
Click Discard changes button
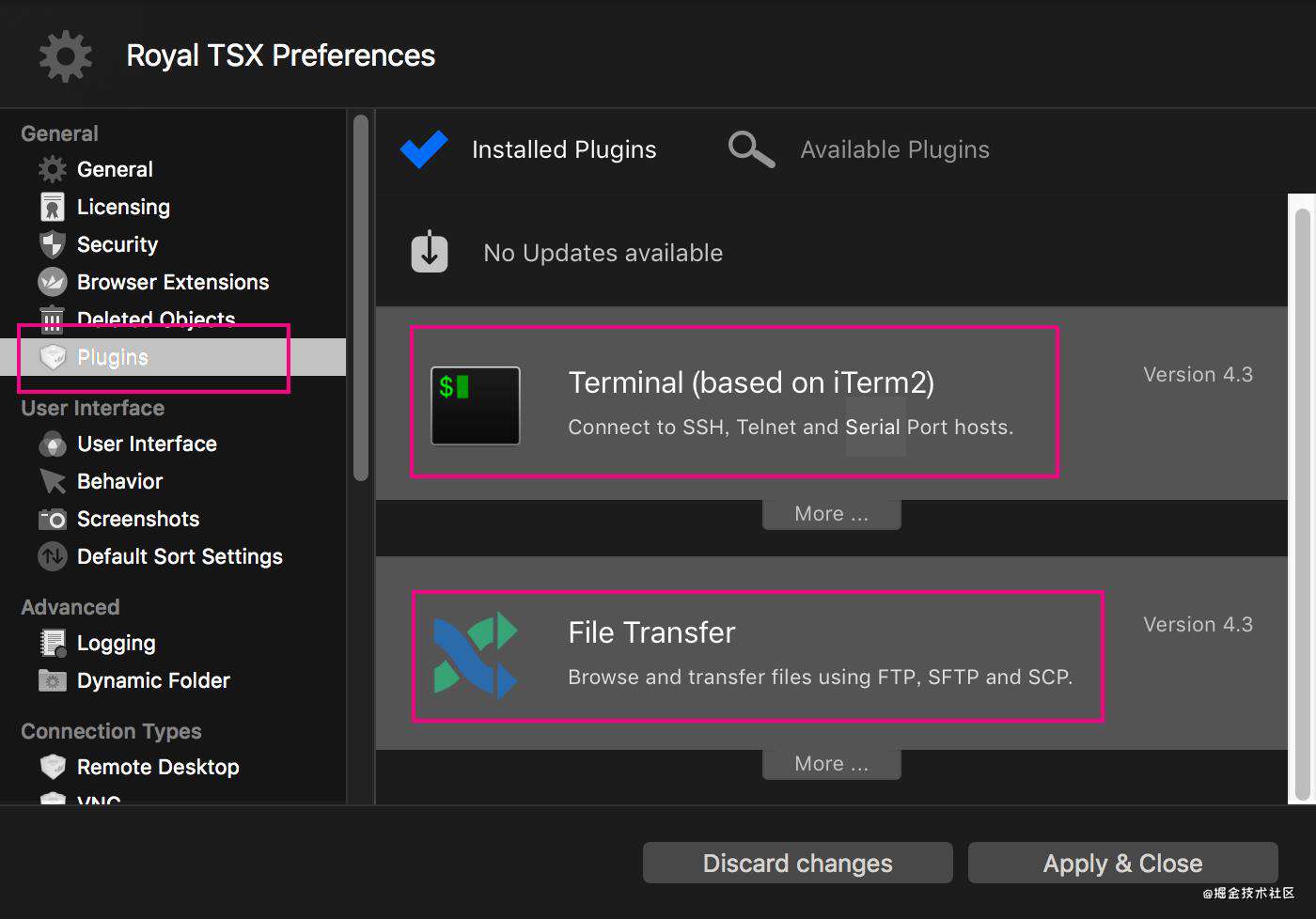pos(798,863)
